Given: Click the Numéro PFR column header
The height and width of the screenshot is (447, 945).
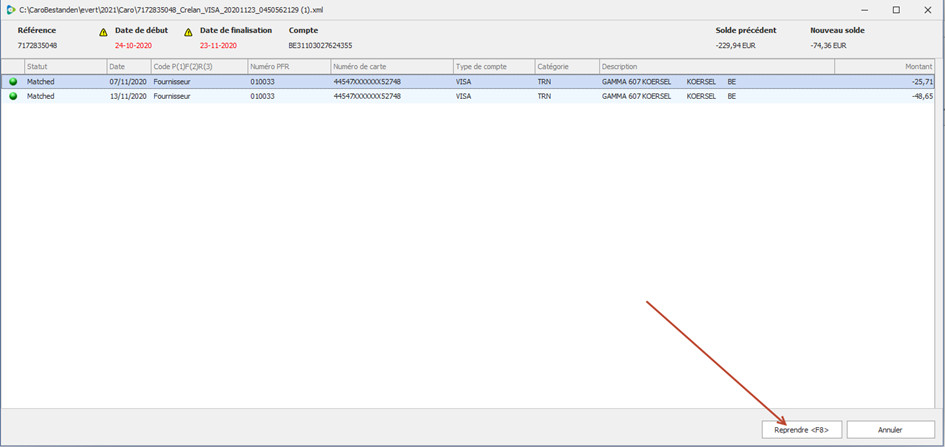Looking at the screenshot, I should (x=289, y=66).
